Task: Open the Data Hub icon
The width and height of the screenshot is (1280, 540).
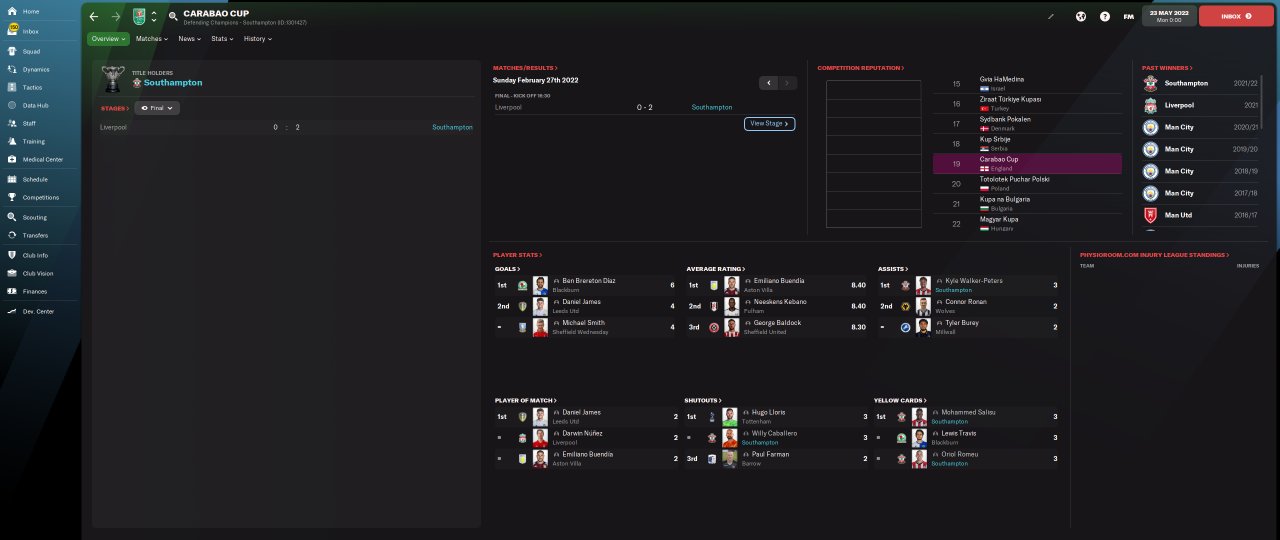Action: click(12, 105)
